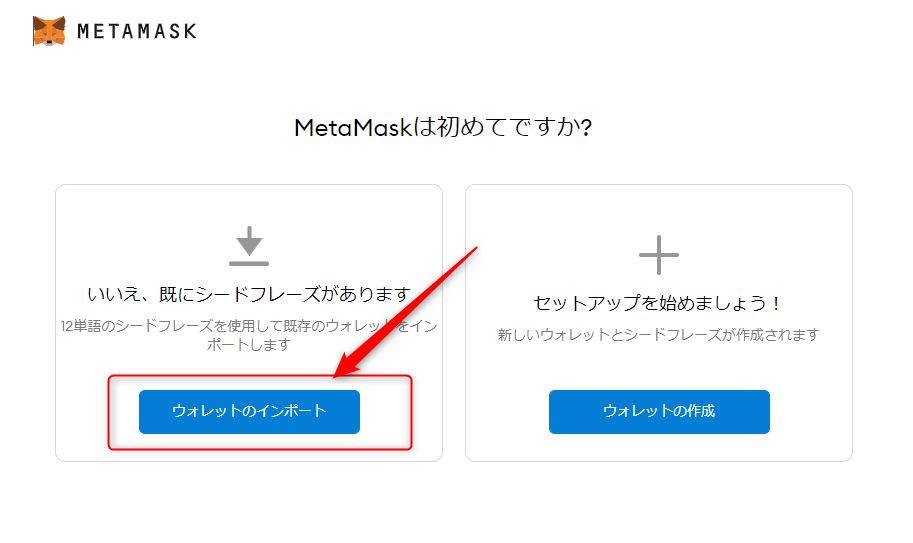The width and height of the screenshot is (913, 543).
Task: Click the plus icon for new wallet
Action: (659, 254)
